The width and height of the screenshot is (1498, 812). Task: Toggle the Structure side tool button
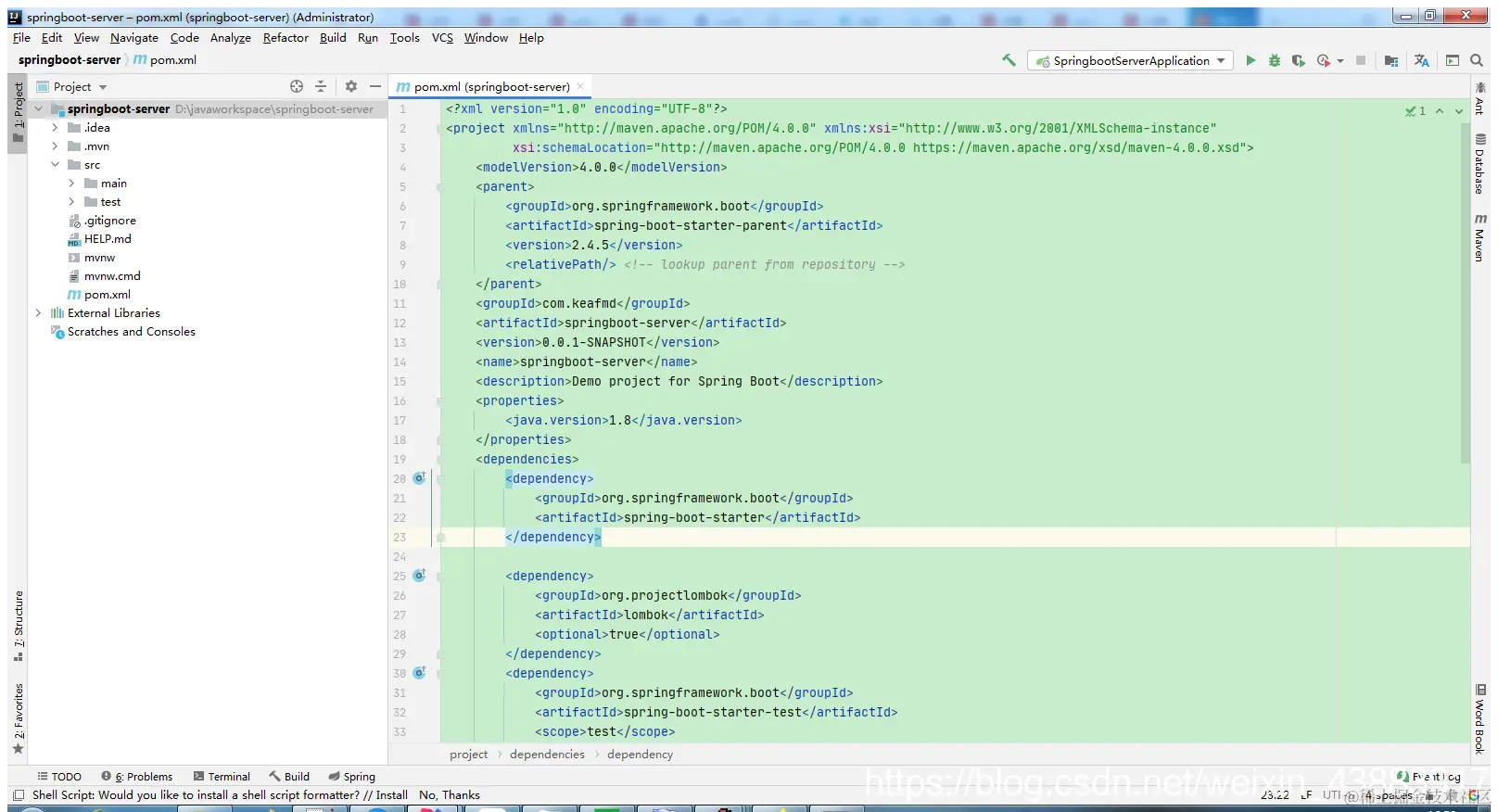coord(19,626)
